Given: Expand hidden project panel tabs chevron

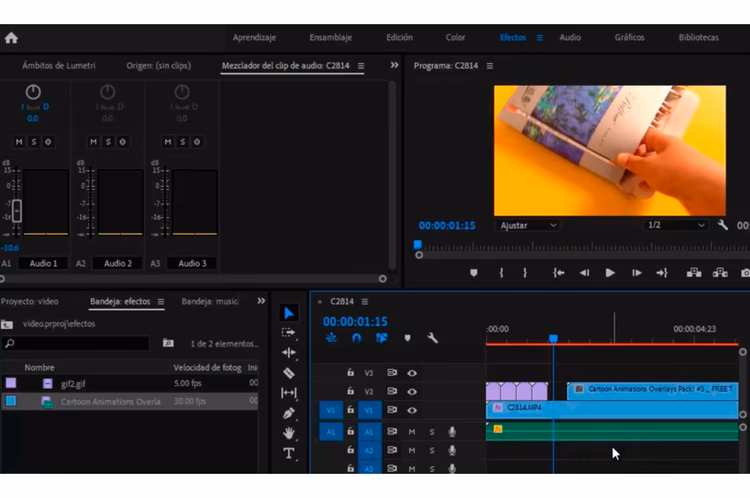Looking at the screenshot, I should pos(261,300).
